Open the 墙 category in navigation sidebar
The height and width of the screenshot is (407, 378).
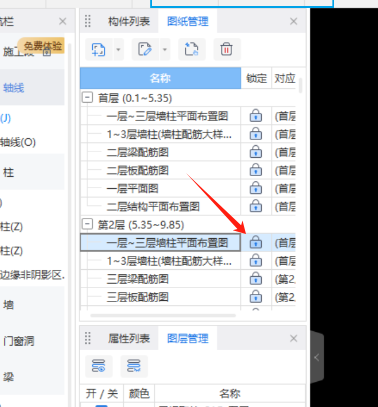pyautogui.click(x=32, y=304)
